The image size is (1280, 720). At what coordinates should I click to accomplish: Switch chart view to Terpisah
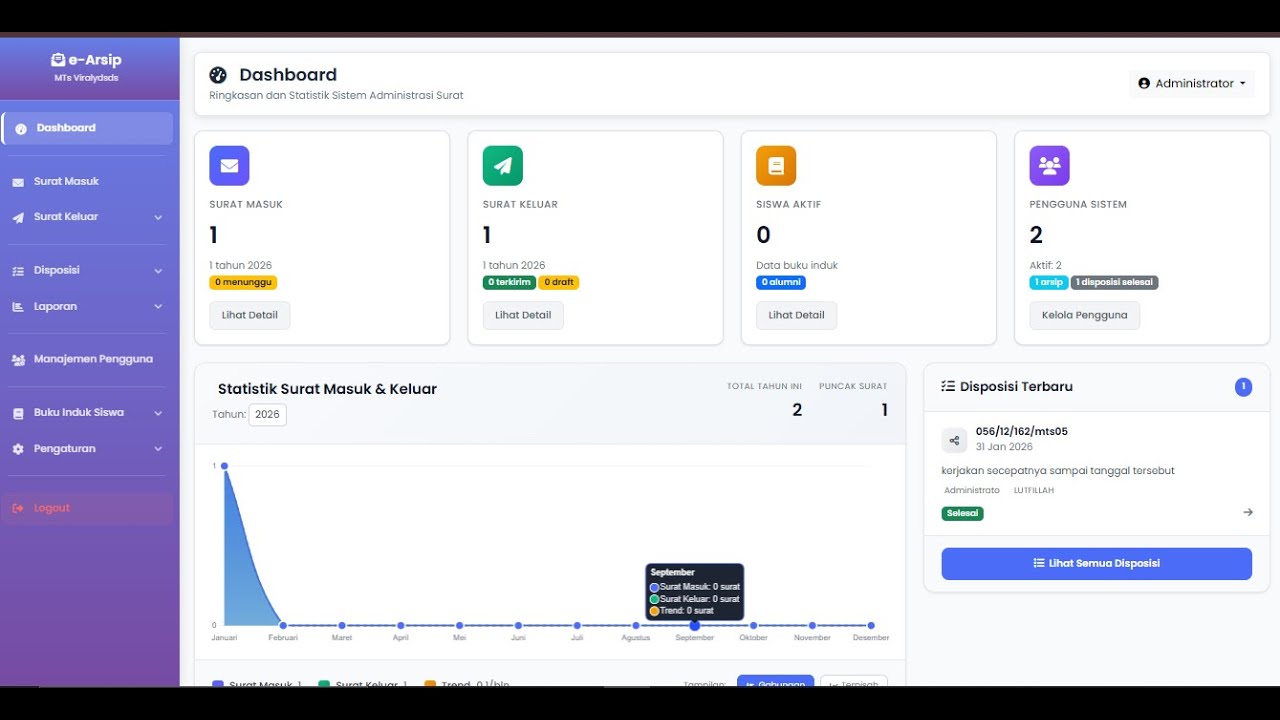(853, 682)
